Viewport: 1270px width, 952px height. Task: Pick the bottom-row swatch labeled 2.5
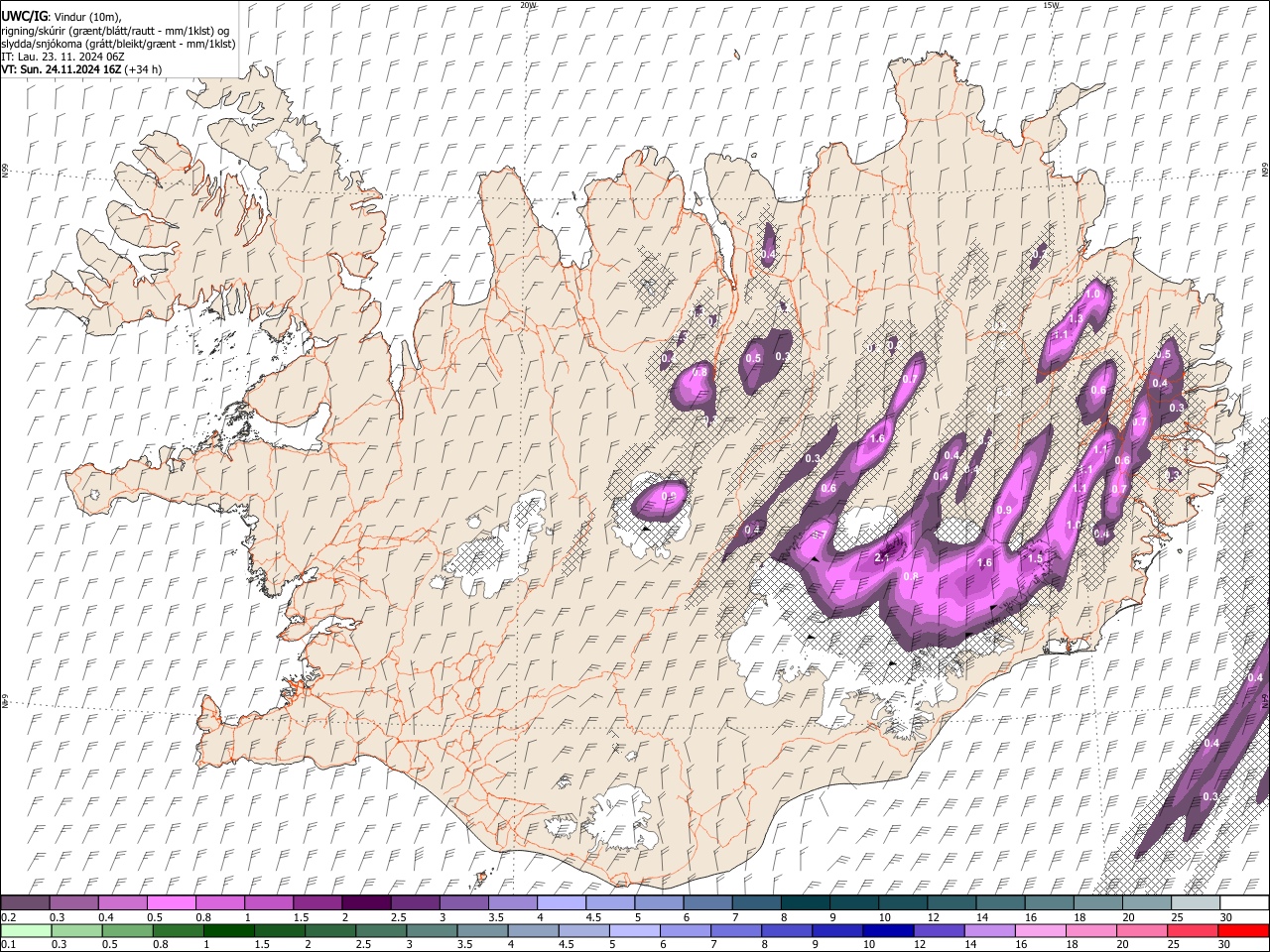pyautogui.click(x=381, y=930)
